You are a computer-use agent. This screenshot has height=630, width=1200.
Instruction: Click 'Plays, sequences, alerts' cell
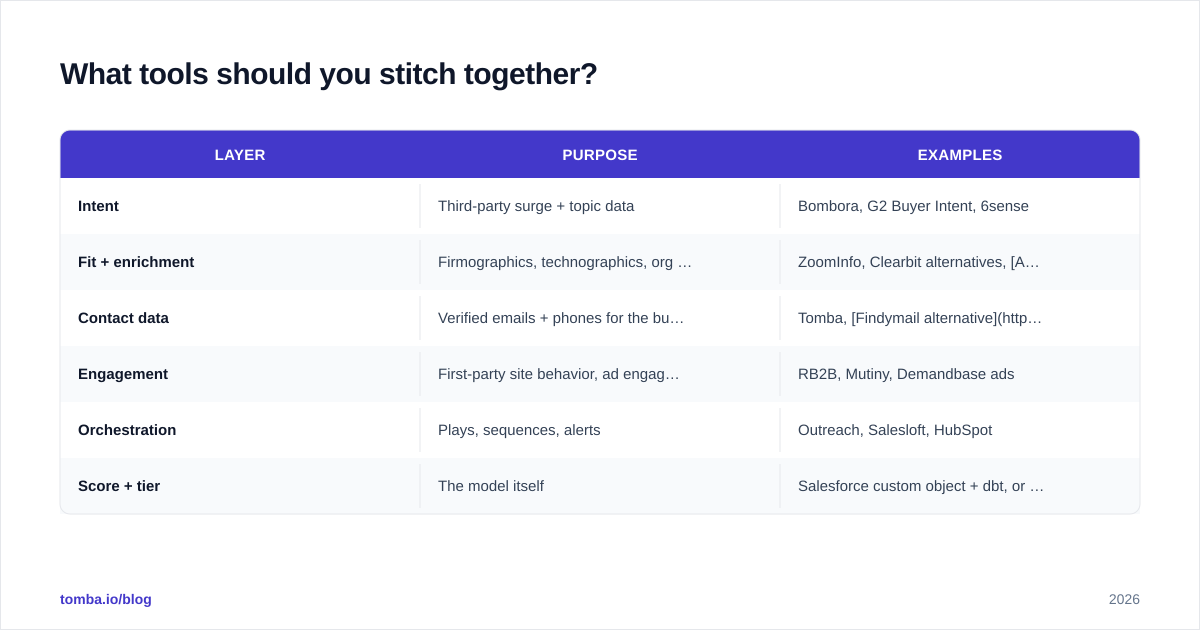tap(519, 430)
